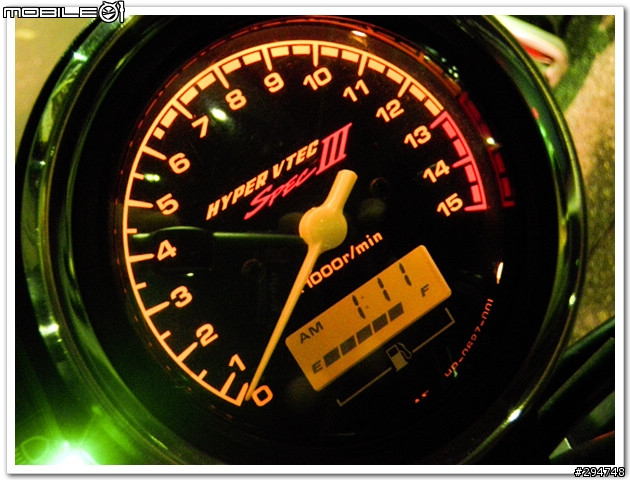Click the #294748 image number
The image size is (630, 480).
599,472
